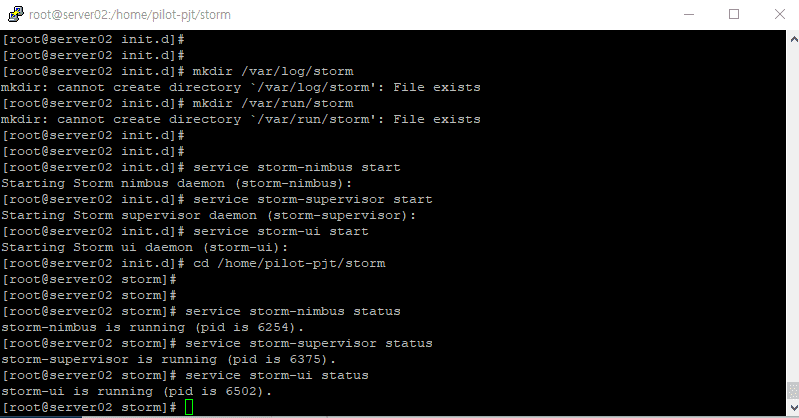Click the 'service storm-supervisor status' command line

coord(217,344)
